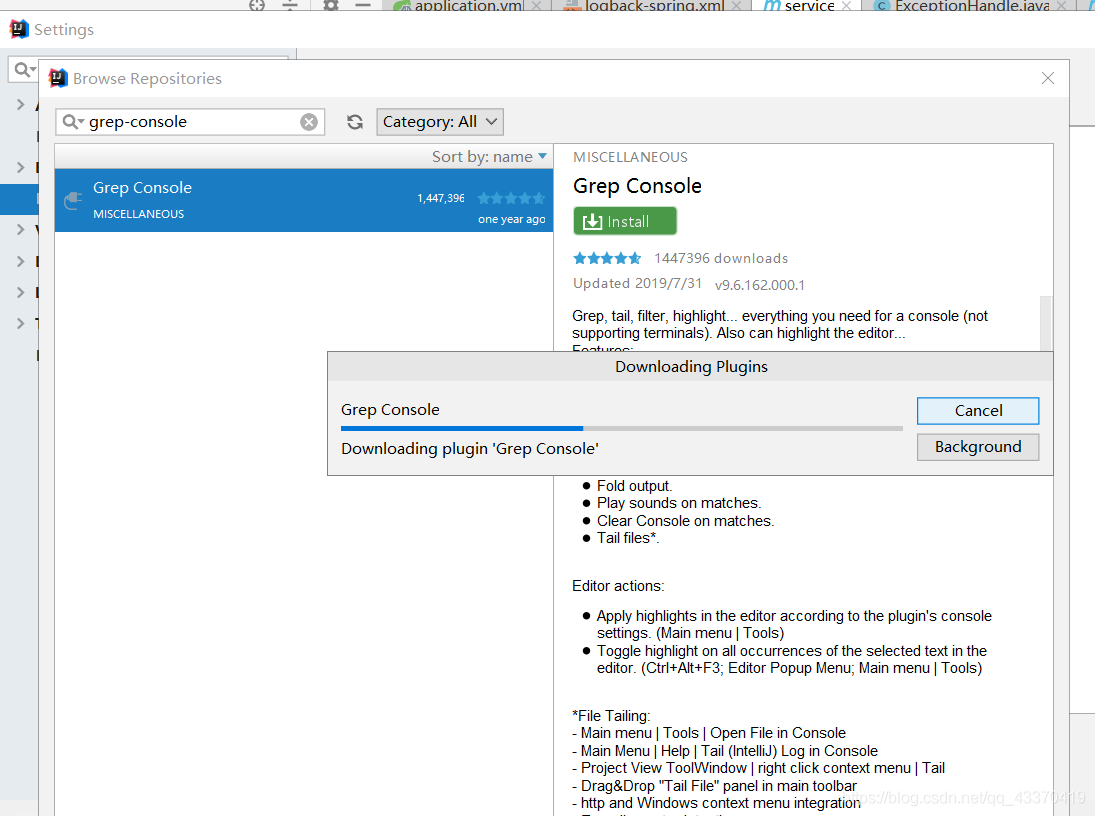Image resolution: width=1095 pixels, height=816 pixels.
Task: Click the 'Tail files*.' bullet item
Action: pos(628,538)
